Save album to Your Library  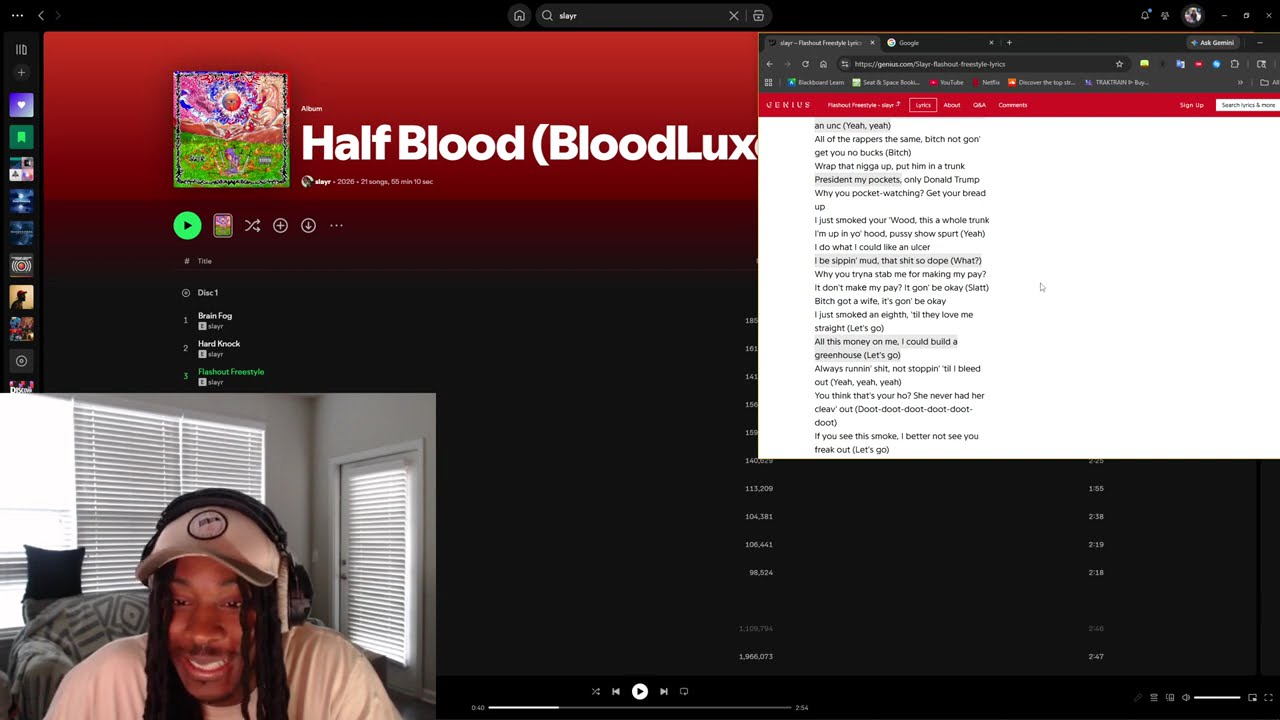280,226
